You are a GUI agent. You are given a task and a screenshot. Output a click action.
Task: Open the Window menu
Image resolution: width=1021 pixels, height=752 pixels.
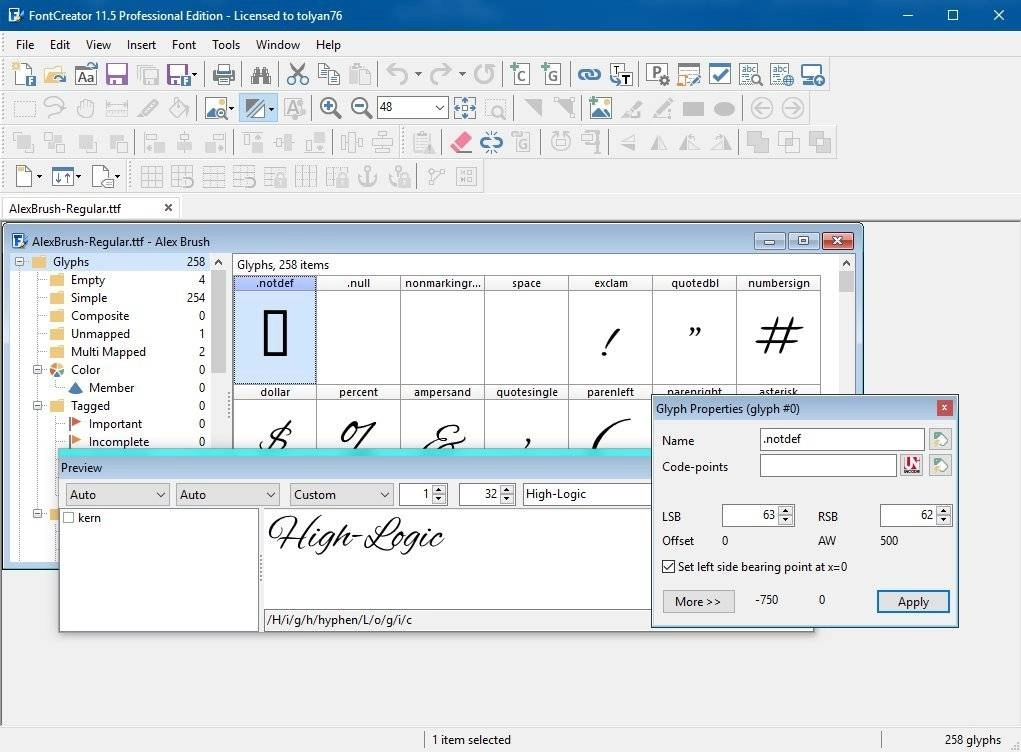click(x=278, y=45)
